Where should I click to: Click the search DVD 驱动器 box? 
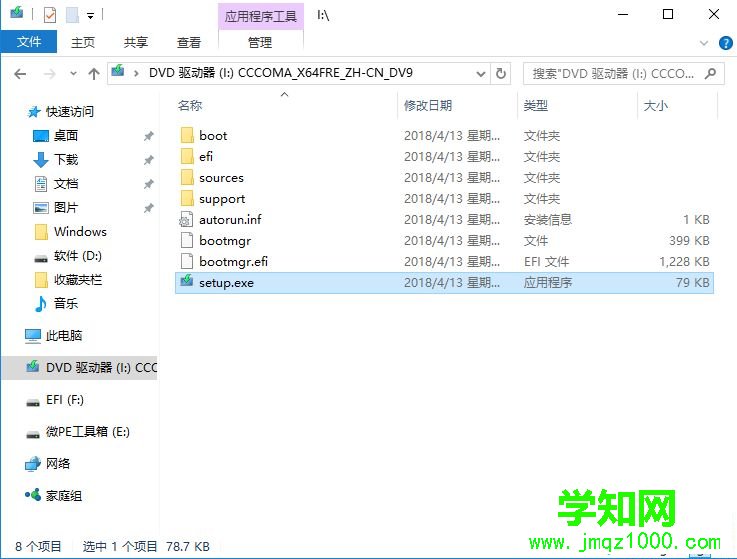pos(623,74)
